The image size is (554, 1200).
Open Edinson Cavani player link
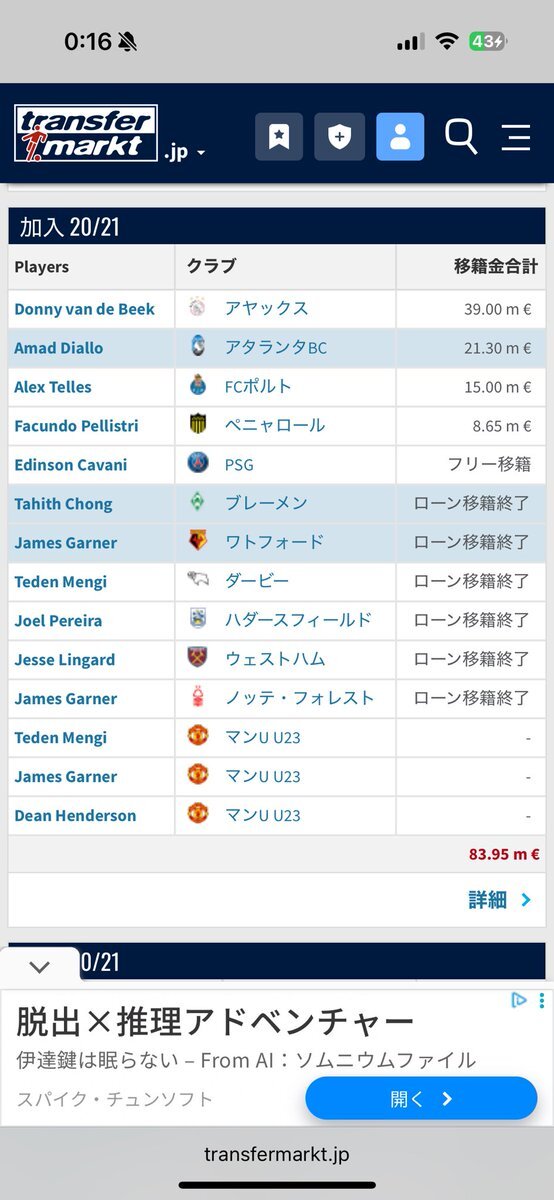pos(71,465)
